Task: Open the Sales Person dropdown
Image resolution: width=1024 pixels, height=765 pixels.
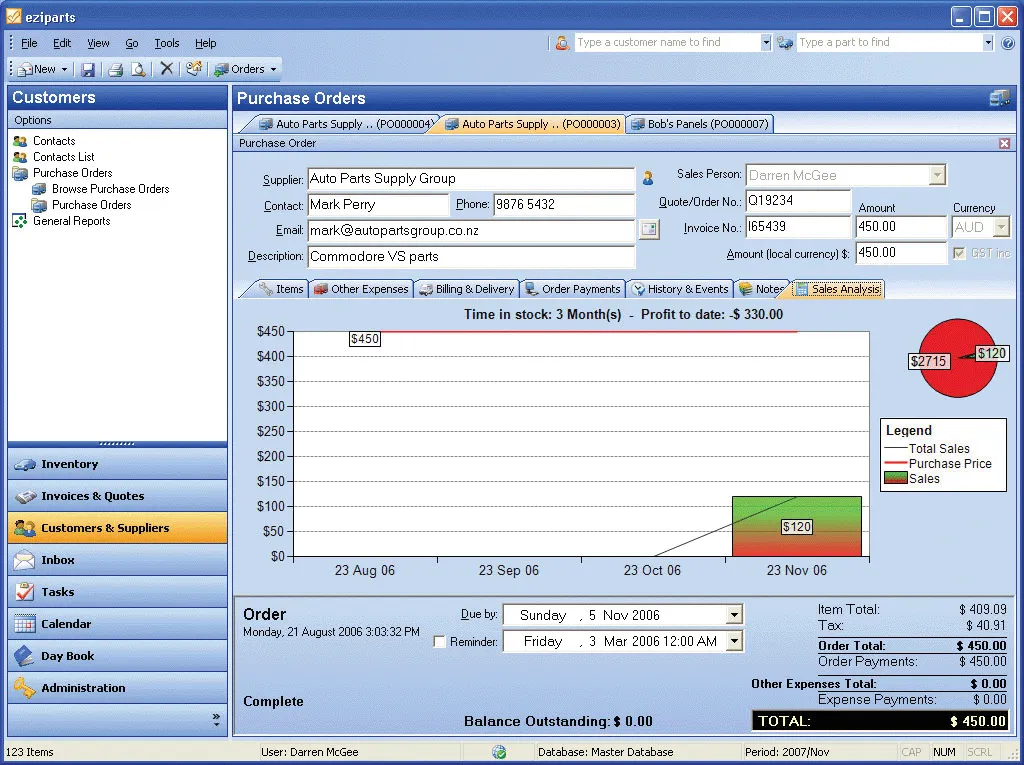Action: (937, 175)
